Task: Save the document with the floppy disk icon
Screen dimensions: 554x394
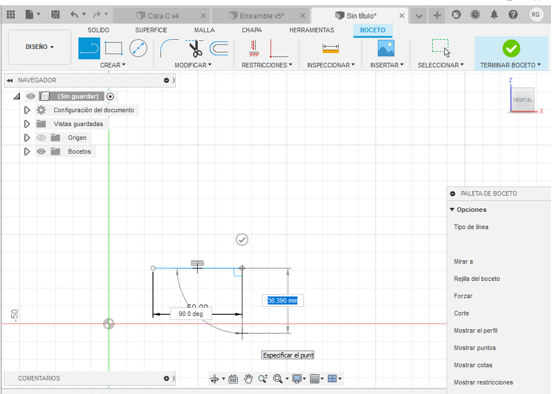Action: tap(55, 14)
